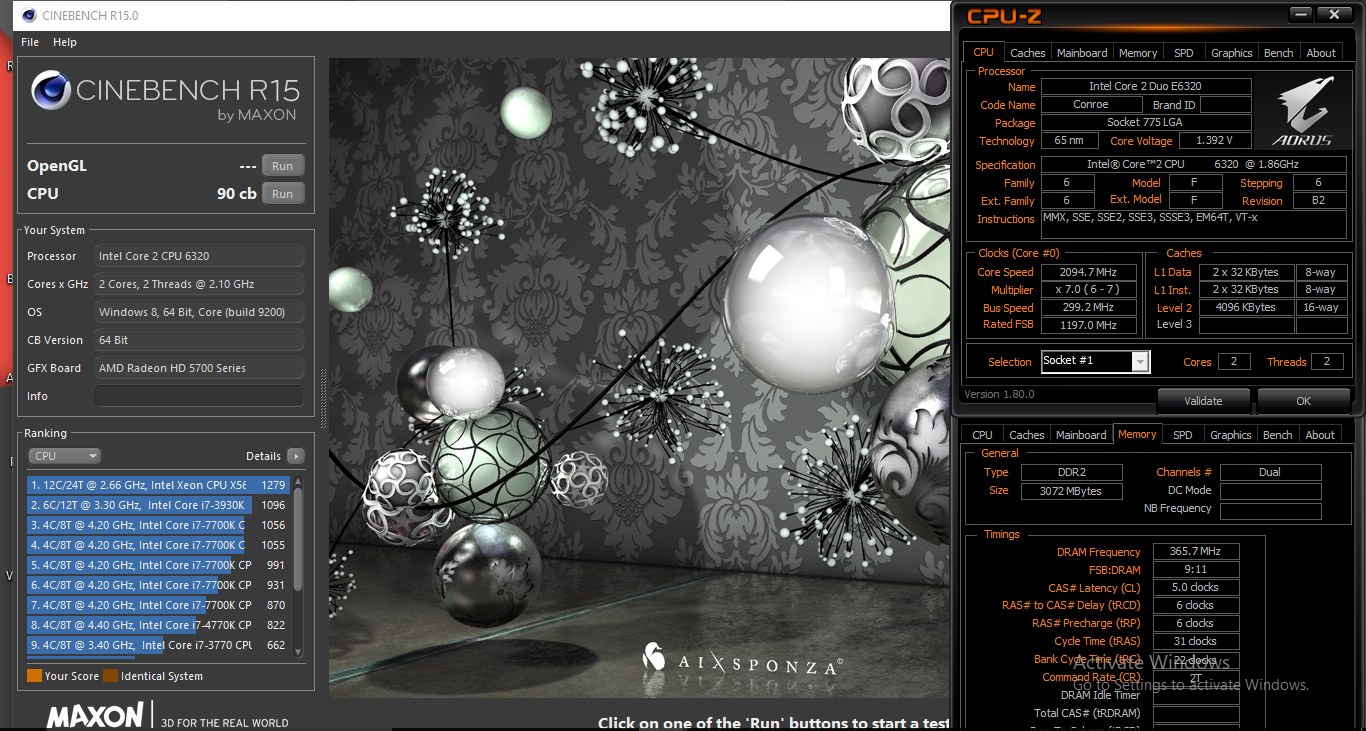Viewport: 1366px width, 731px height.
Task: Click the MAXON logo at bottom left
Action: coord(95,716)
